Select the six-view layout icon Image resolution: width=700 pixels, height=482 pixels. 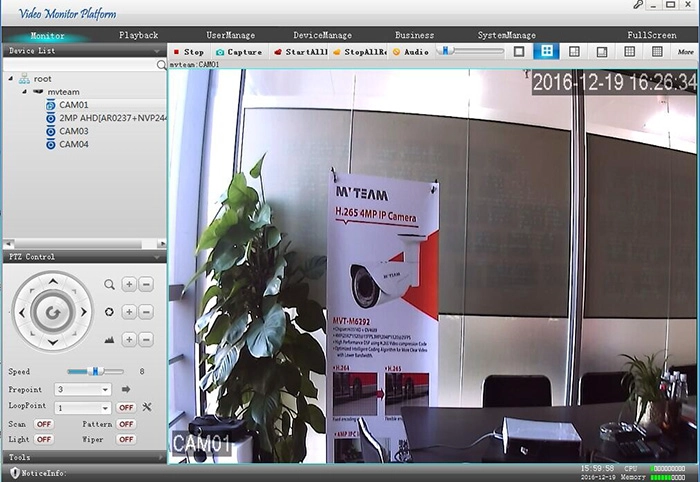click(x=574, y=52)
